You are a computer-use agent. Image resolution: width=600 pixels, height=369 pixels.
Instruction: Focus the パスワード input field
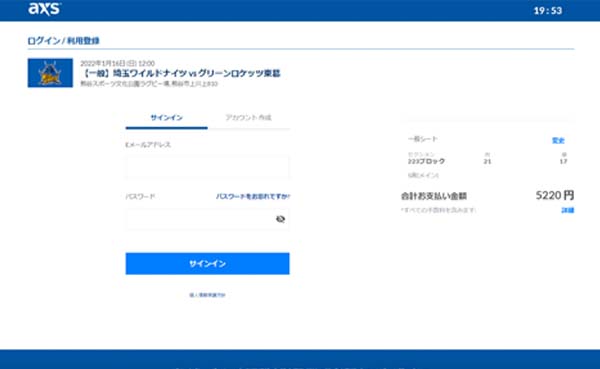(207, 219)
